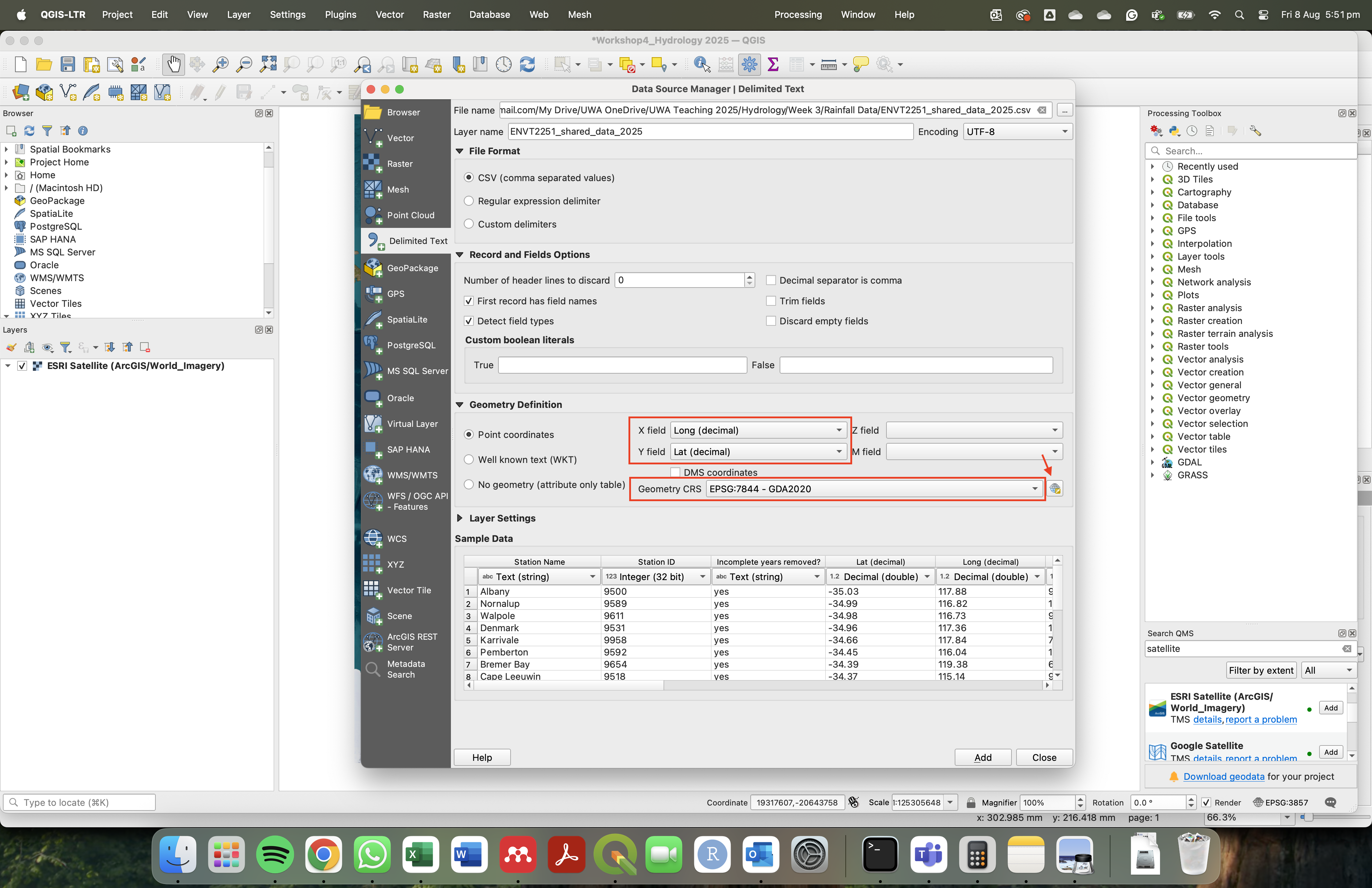Image resolution: width=1372 pixels, height=888 pixels.
Task: Click the Download geodata link
Action: (x=1223, y=777)
